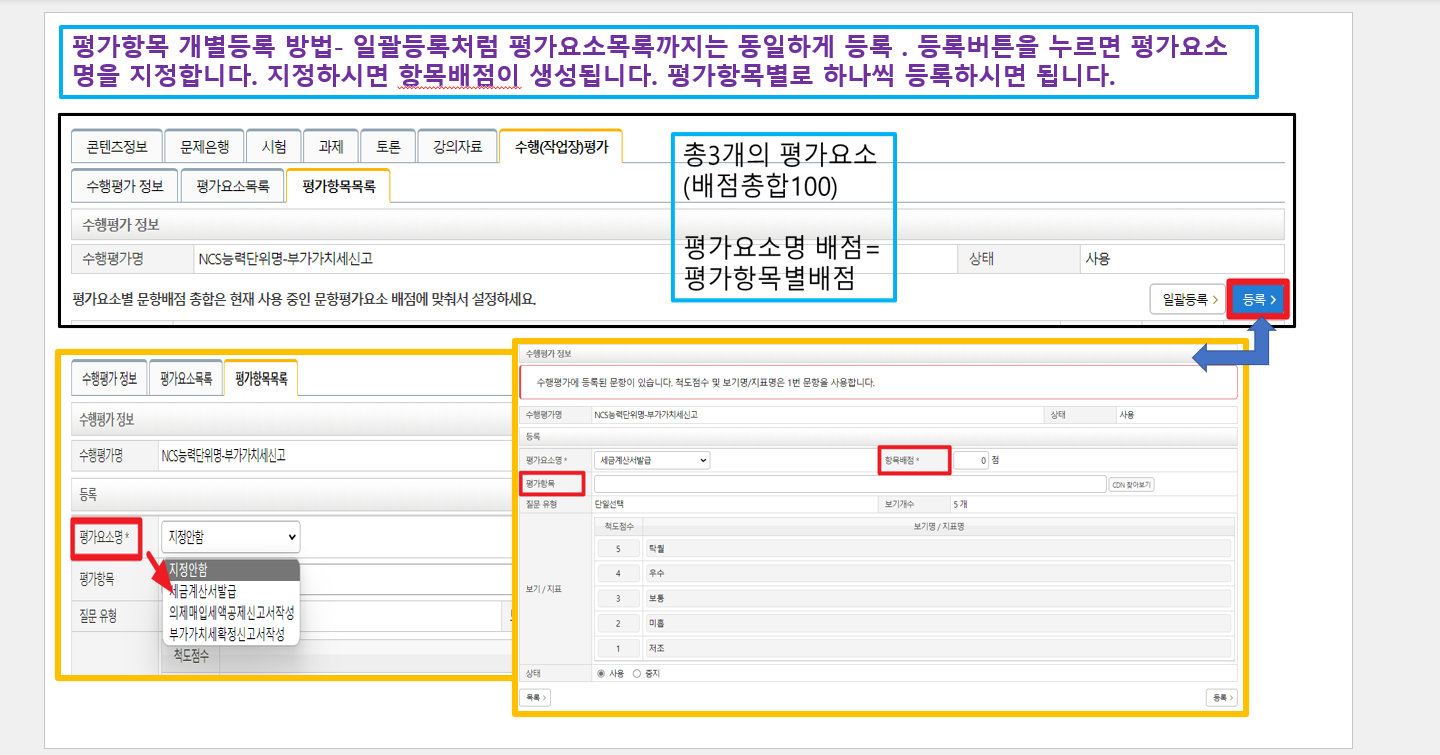Select the 수행(작업장)평가 tab
Image resolution: width=1440 pixels, height=755 pixels.
pos(560,147)
